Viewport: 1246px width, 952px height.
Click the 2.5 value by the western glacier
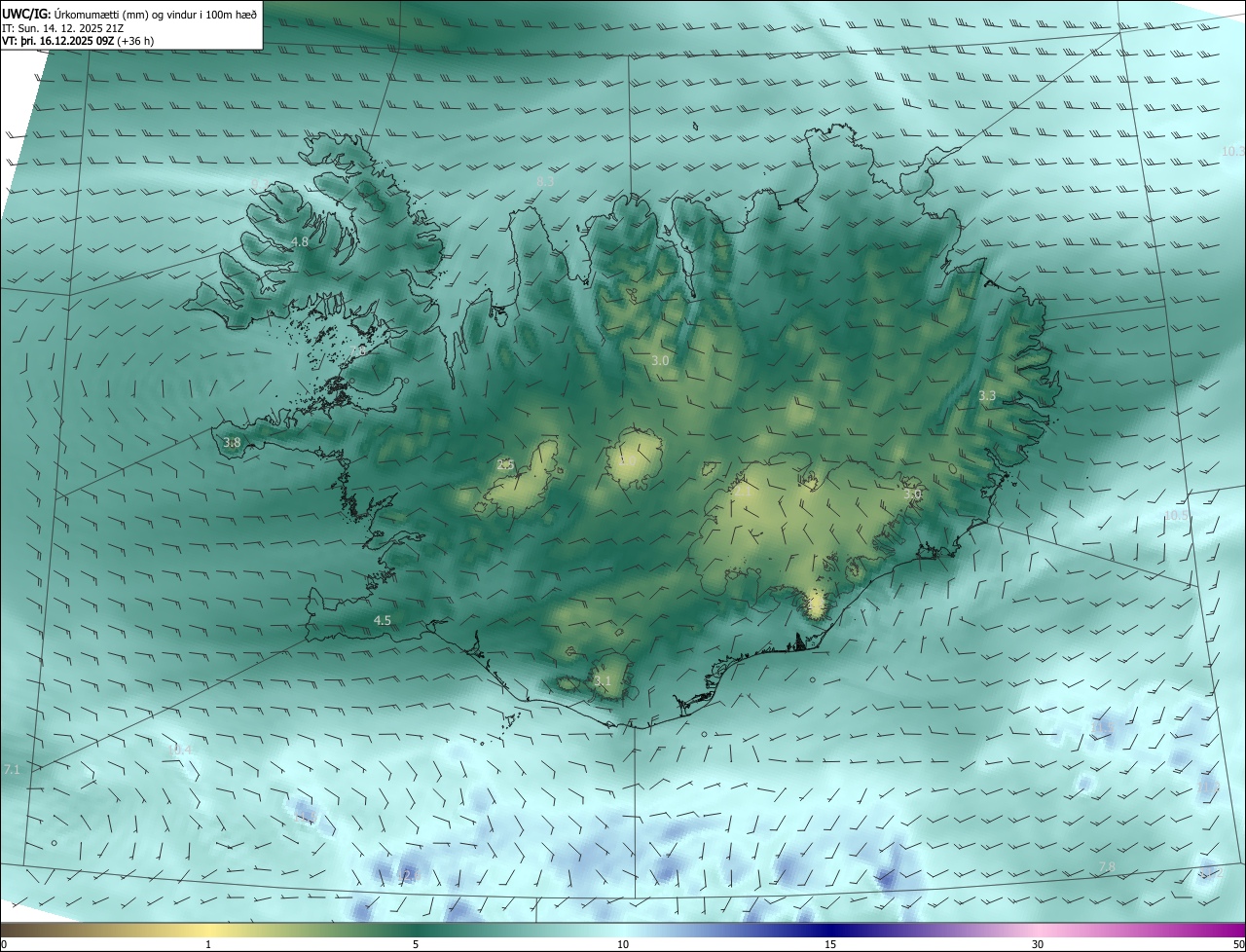point(505,464)
